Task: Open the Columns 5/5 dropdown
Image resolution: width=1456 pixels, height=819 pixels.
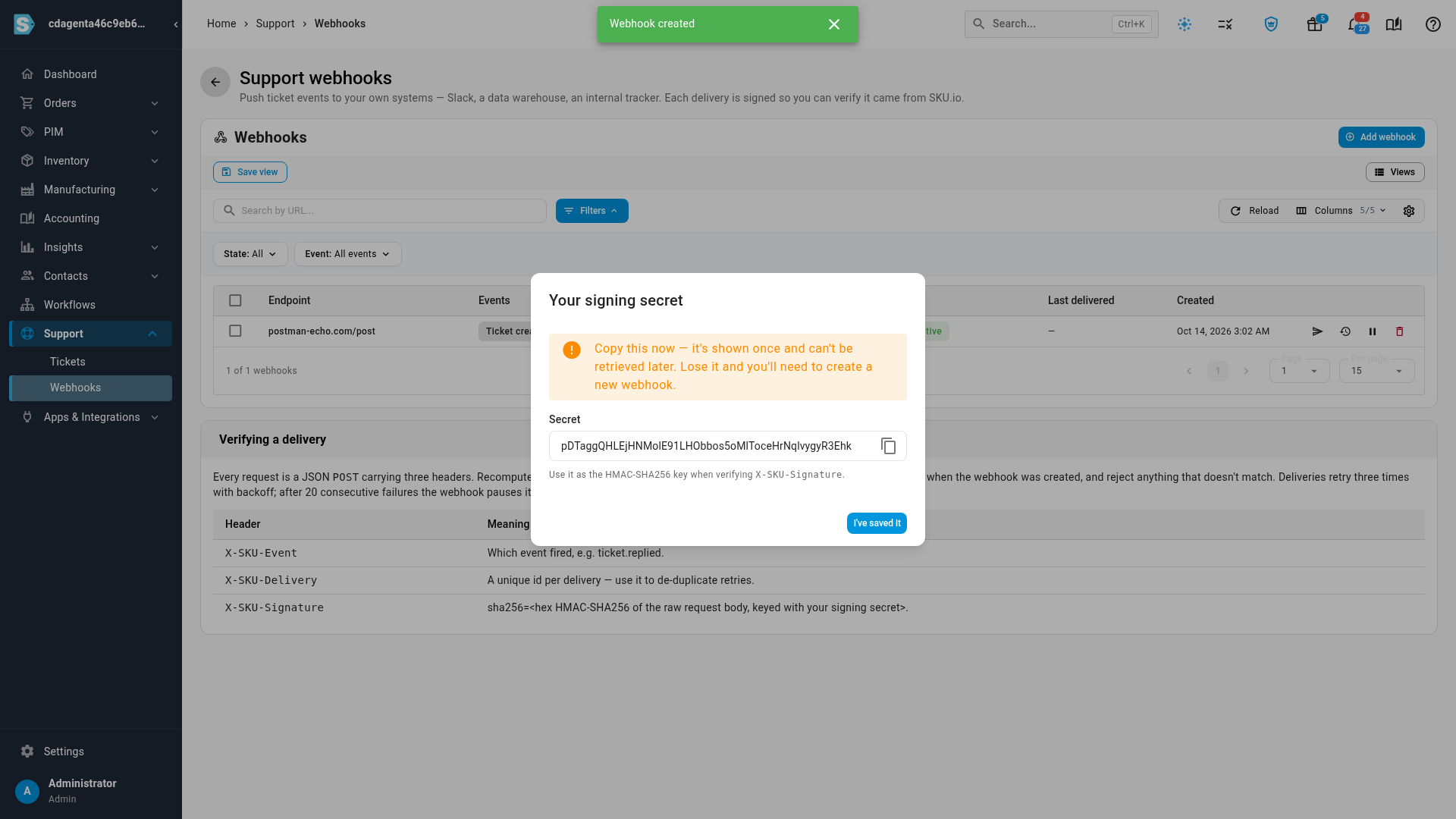Action: 1341,211
